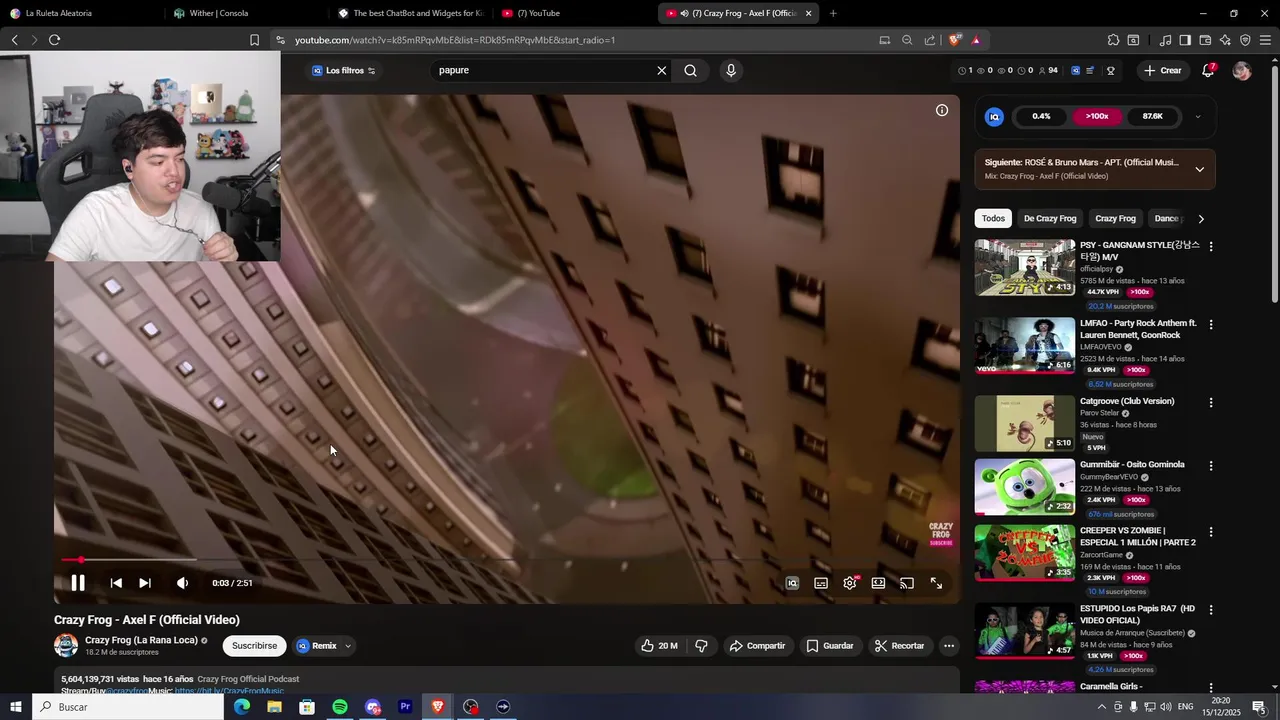This screenshot has height=720, width=1280.
Task: Bookmark this page icon
Action: (254, 40)
